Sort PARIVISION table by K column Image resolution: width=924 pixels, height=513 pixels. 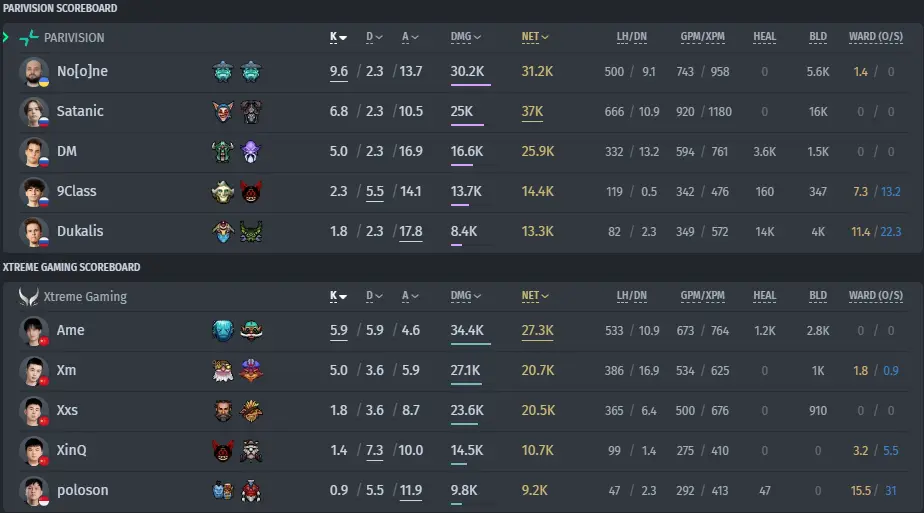(338, 37)
